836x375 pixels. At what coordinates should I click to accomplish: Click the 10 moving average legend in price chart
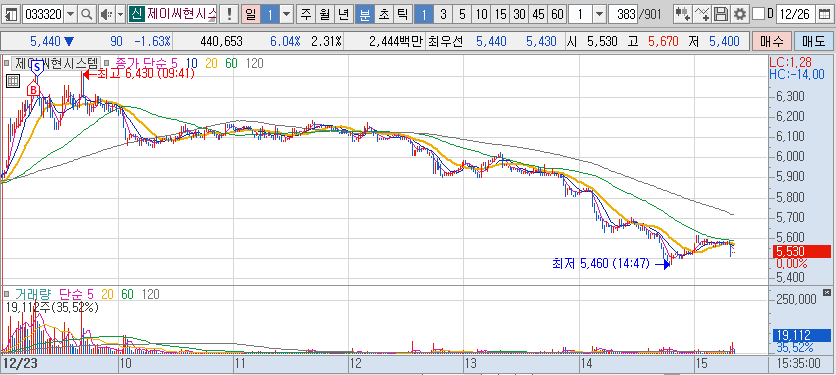(192, 63)
